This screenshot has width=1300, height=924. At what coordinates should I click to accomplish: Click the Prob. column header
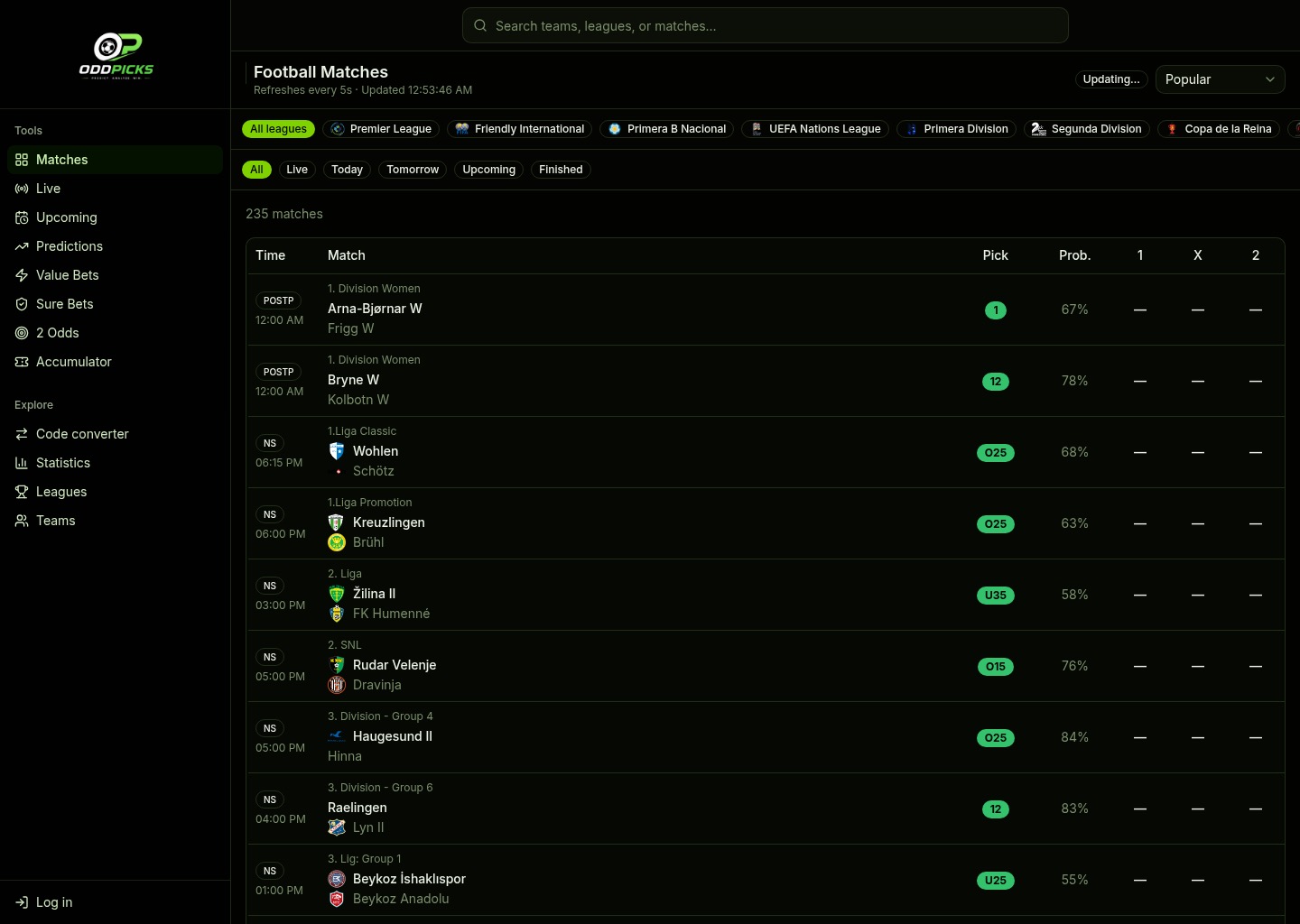tap(1074, 255)
